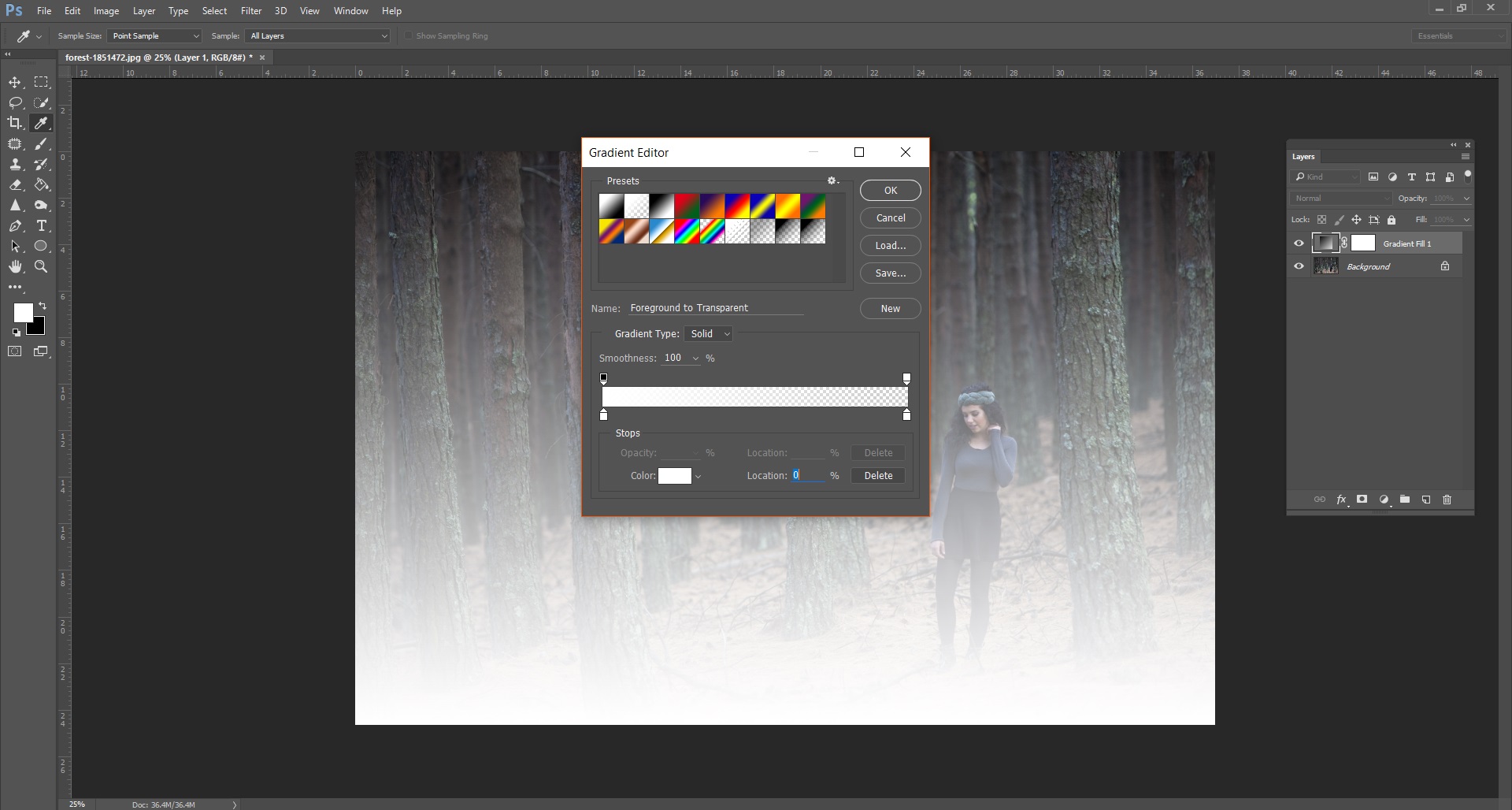Select the Horizontal Type tool
This screenshot has width=1512, height=810.
tap(41, 226)
